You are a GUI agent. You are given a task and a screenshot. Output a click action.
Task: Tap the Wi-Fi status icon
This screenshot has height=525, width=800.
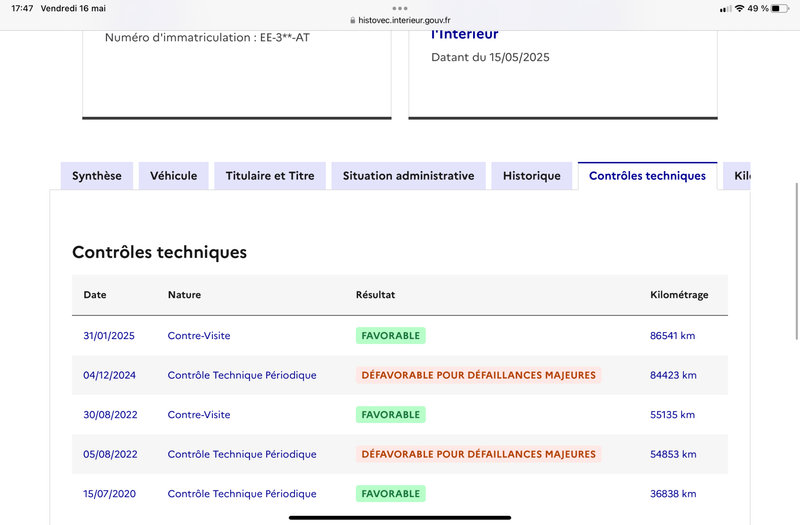739,8
